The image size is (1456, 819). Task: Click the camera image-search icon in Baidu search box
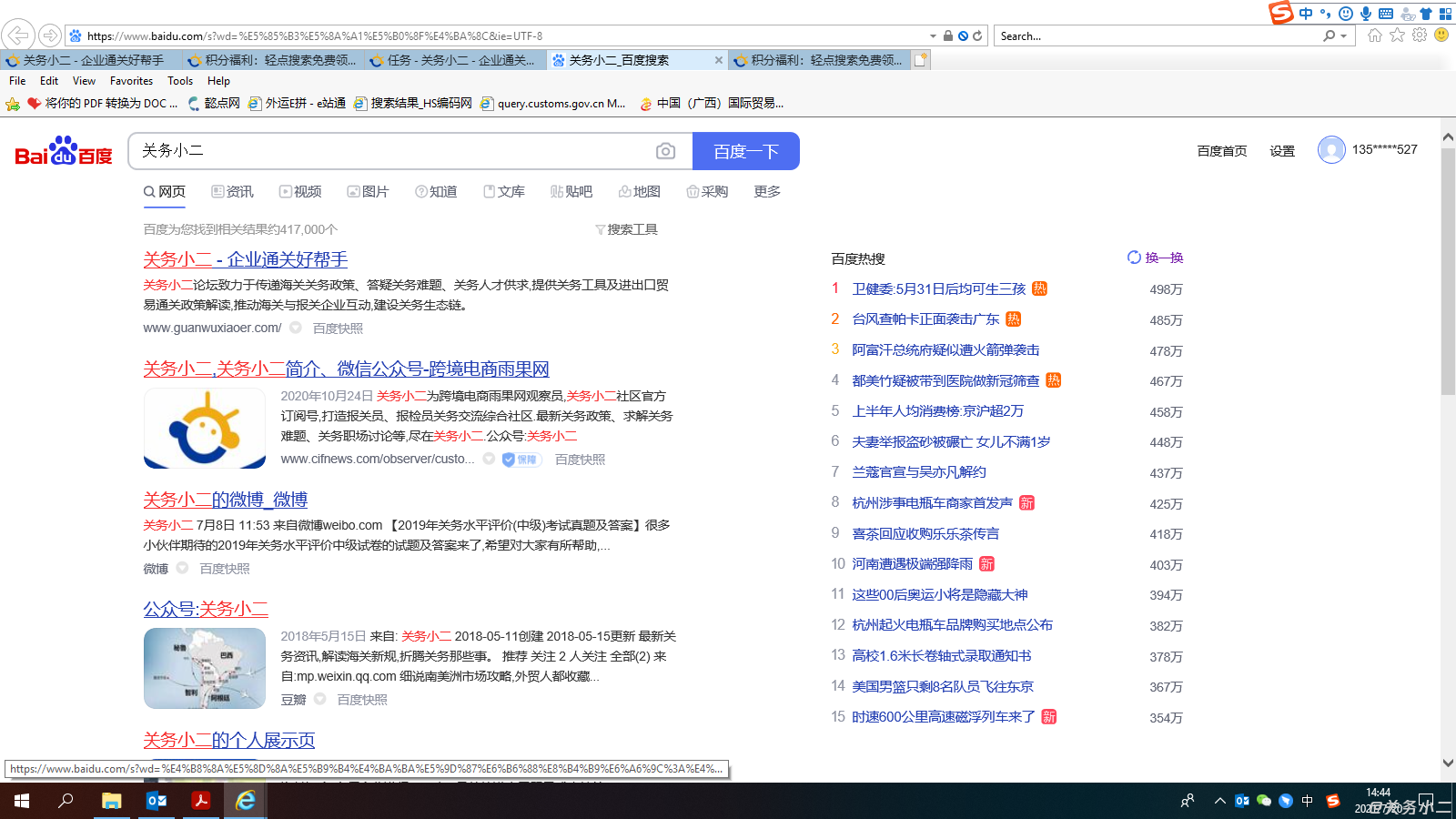click(x=665, y=151)
